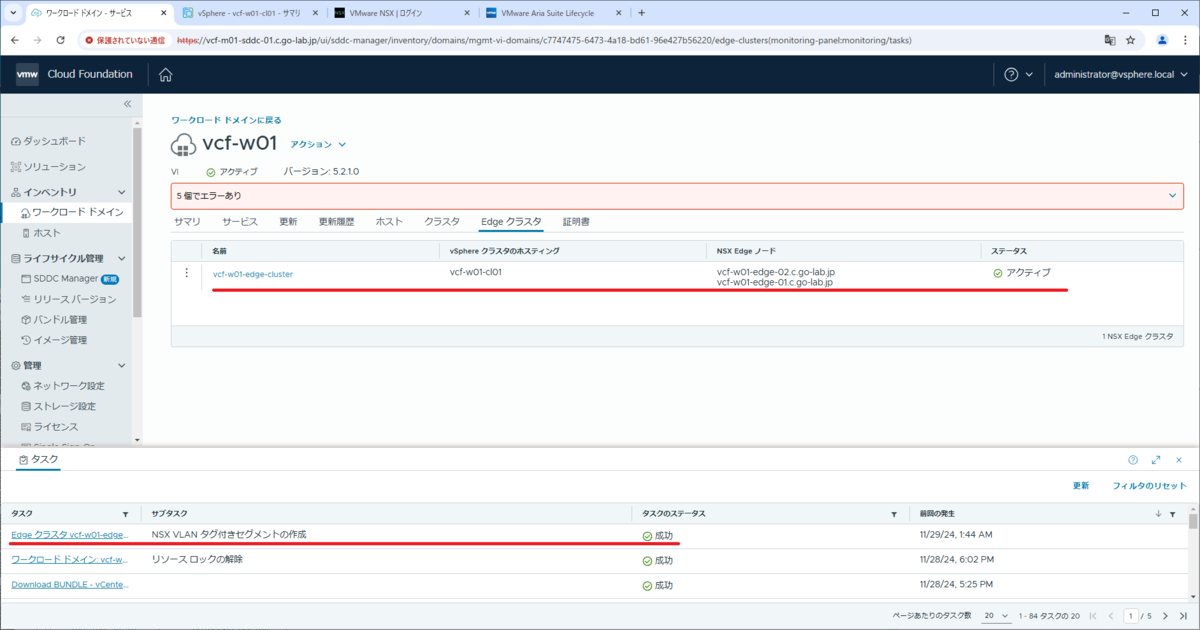1200x630 pixels.
Task: Go to first page of tasks
Action: click(1092, 615)
